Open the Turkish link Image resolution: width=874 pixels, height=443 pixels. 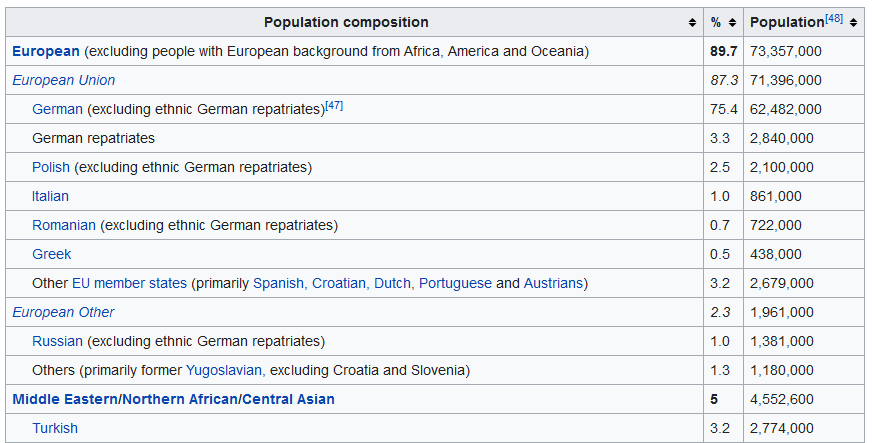pos(55,428)
